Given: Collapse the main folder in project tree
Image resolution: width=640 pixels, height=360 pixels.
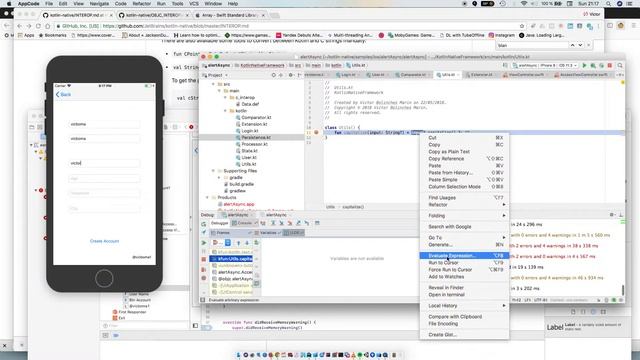Looking at the screenshot, I should (219, 91).
